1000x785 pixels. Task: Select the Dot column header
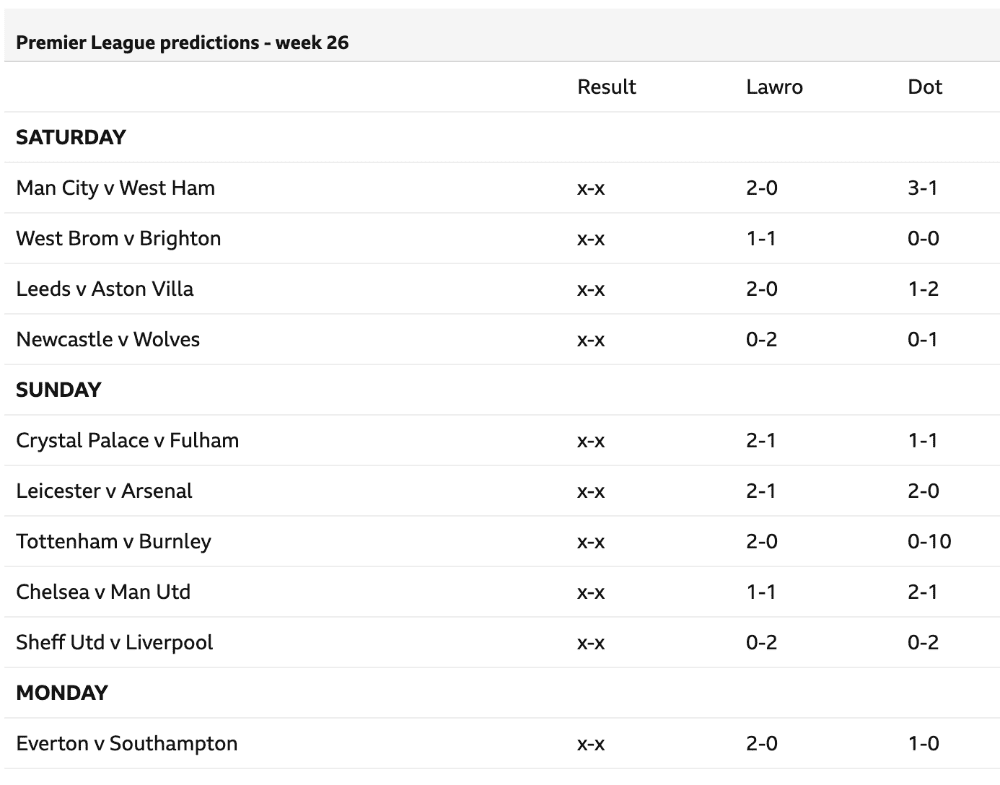click(925, 87)
